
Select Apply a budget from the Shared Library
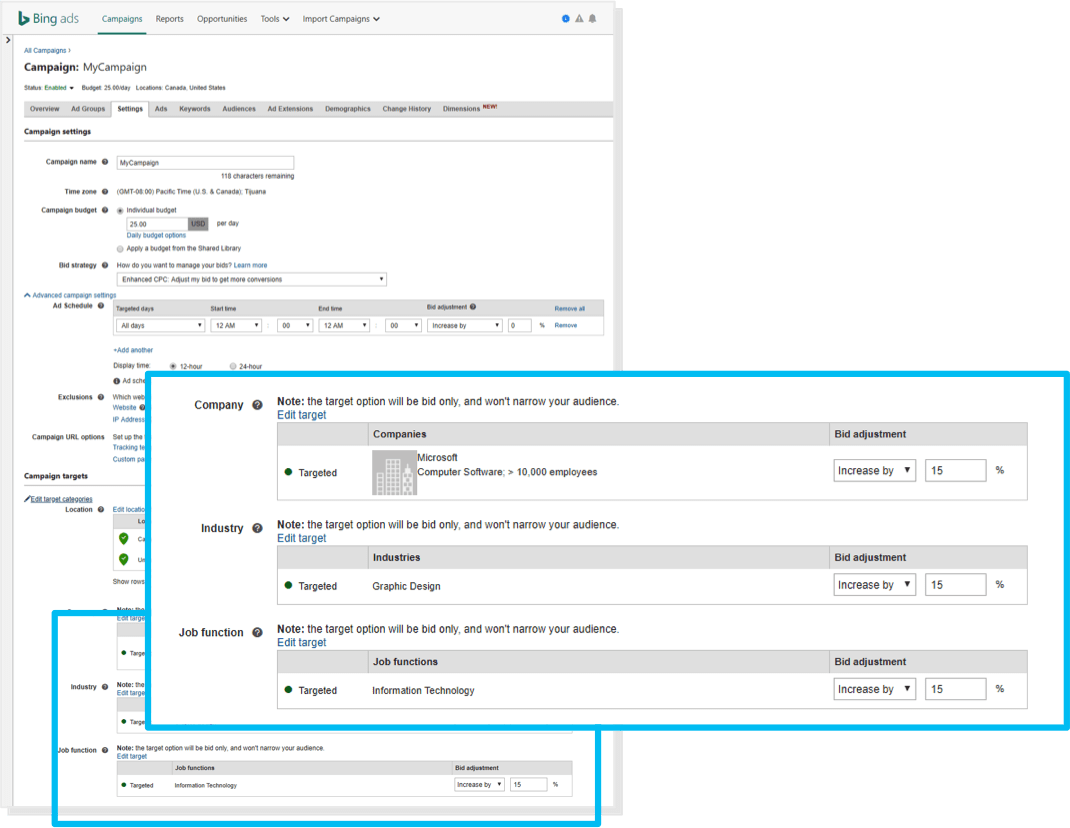120,248
